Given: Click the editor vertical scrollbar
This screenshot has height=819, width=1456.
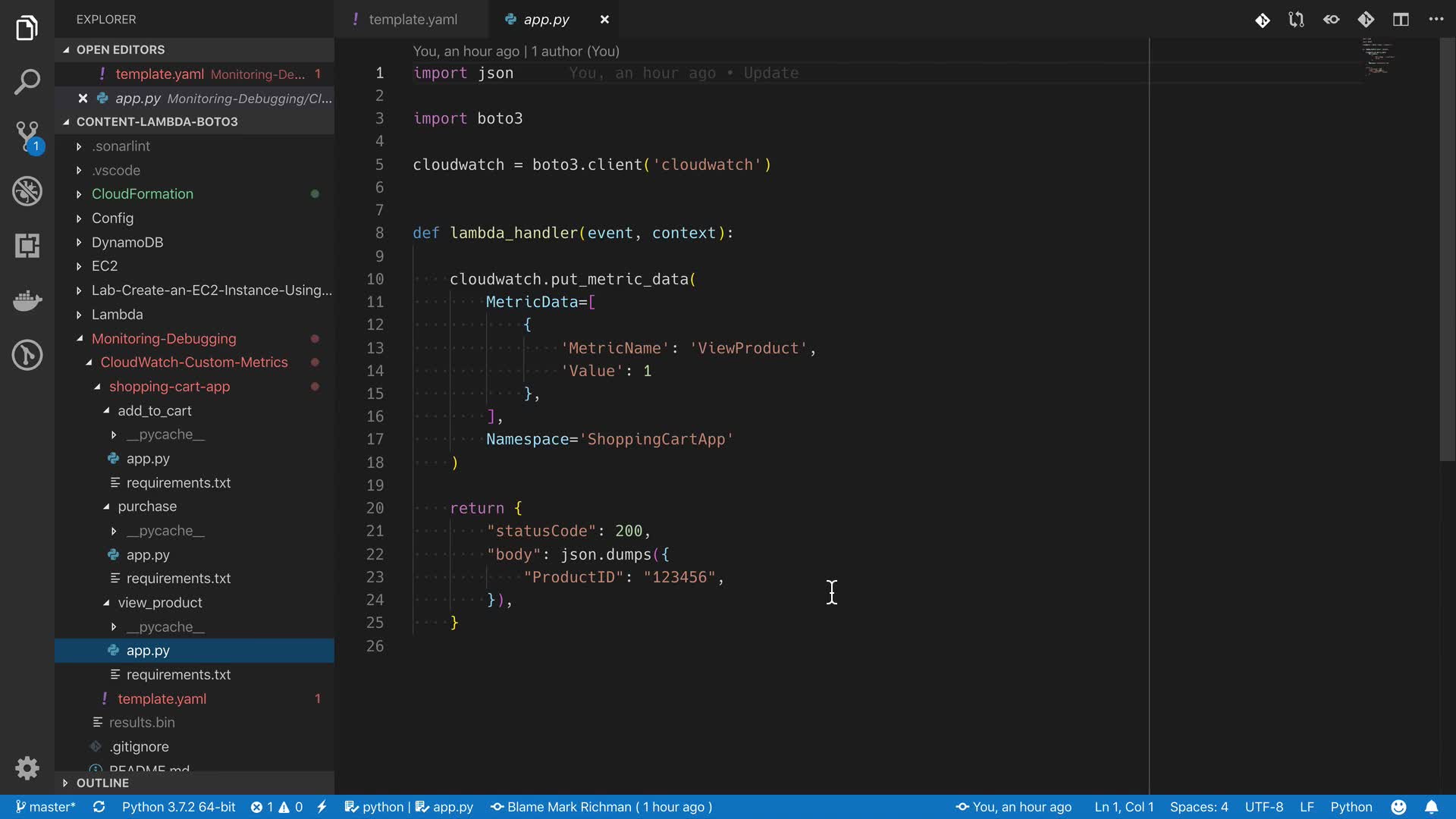Looking at the screenshot, I should [x=1447, y=250].
